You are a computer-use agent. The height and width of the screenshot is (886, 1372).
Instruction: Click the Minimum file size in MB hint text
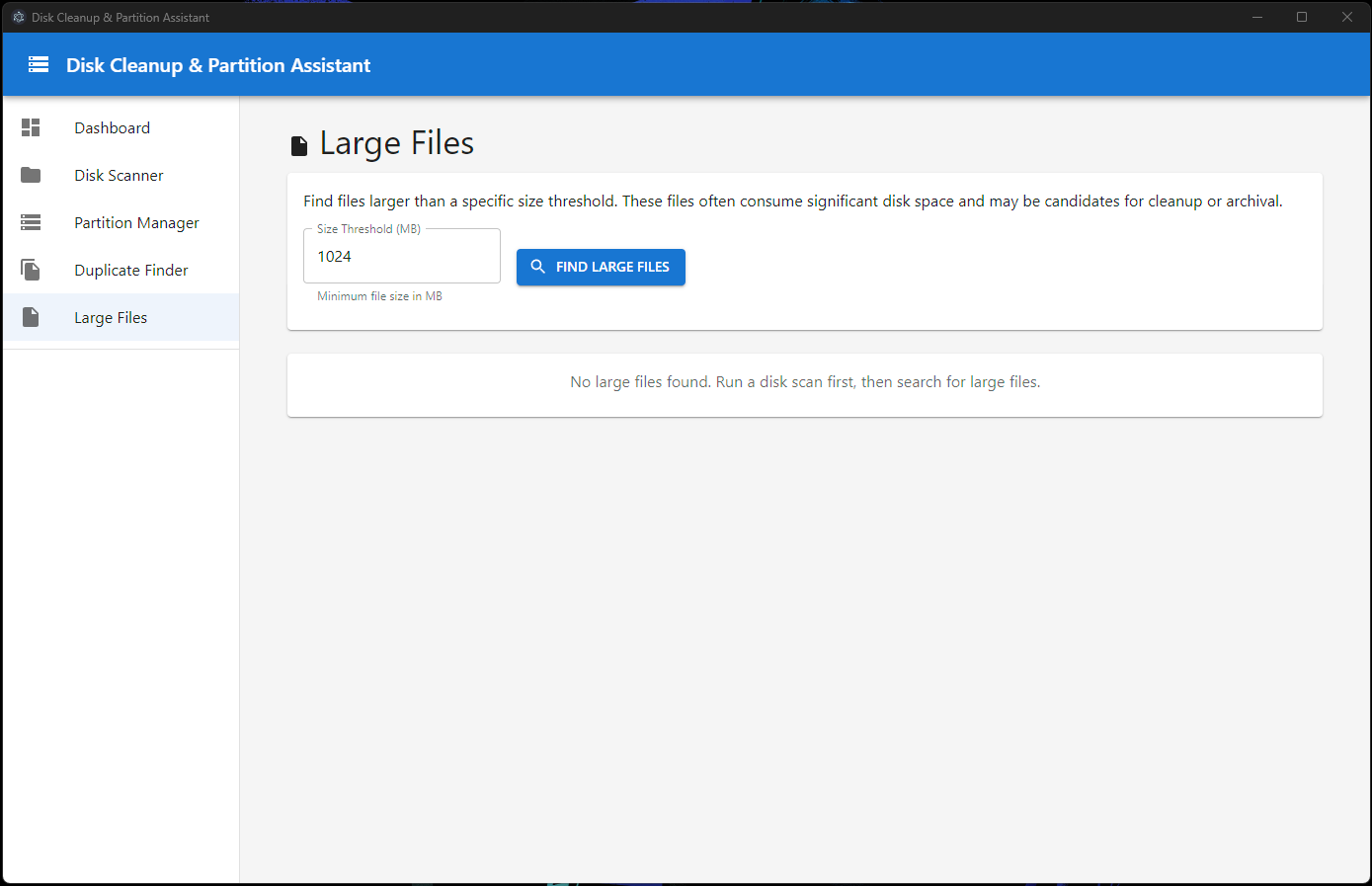(378, 295)
